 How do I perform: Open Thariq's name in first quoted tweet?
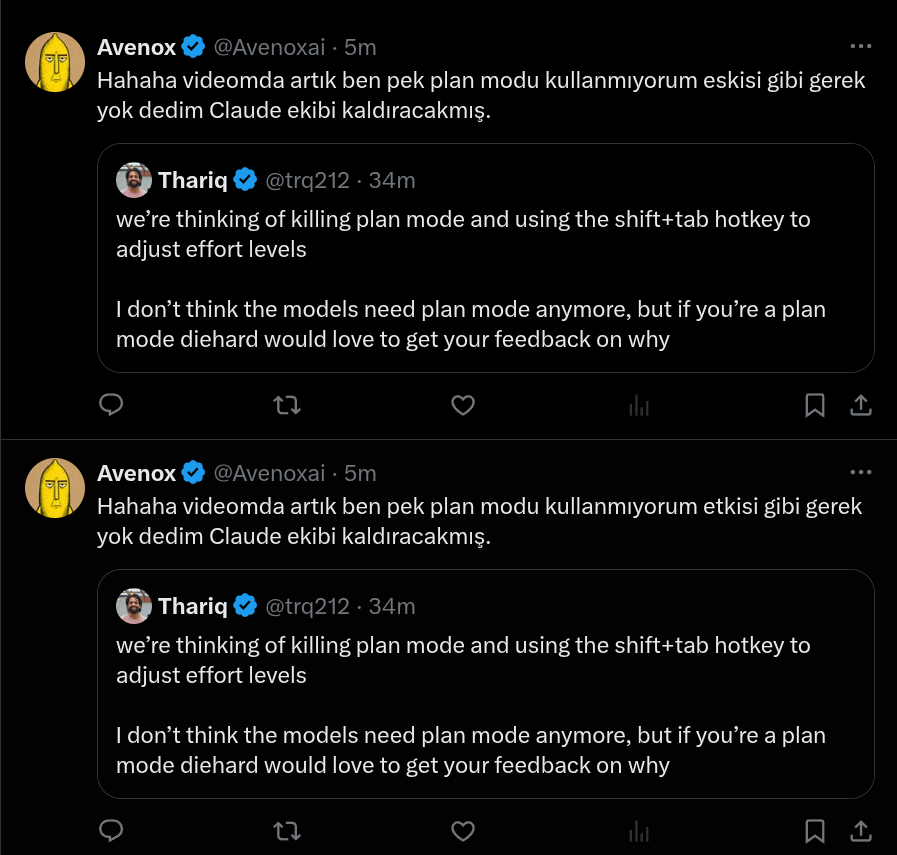193,180
